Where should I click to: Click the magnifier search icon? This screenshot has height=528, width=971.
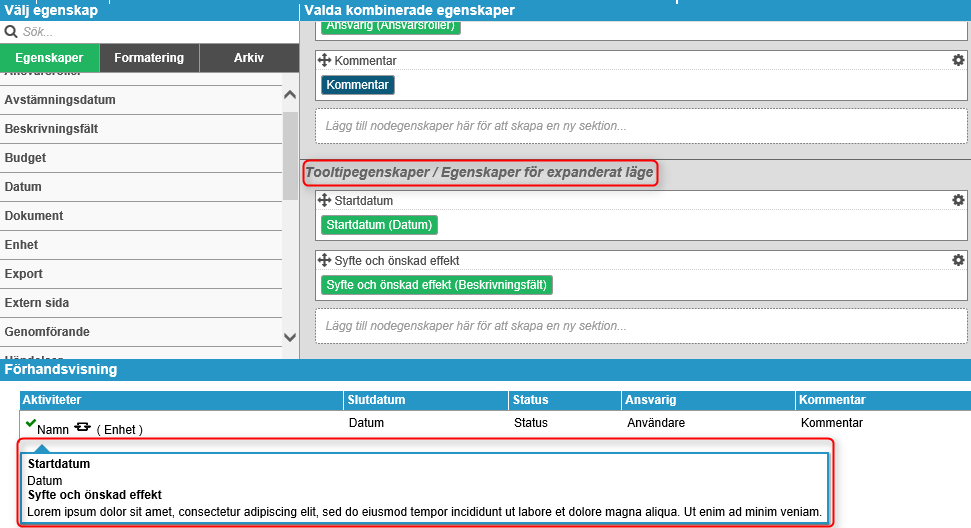click(x=12, y=32)
